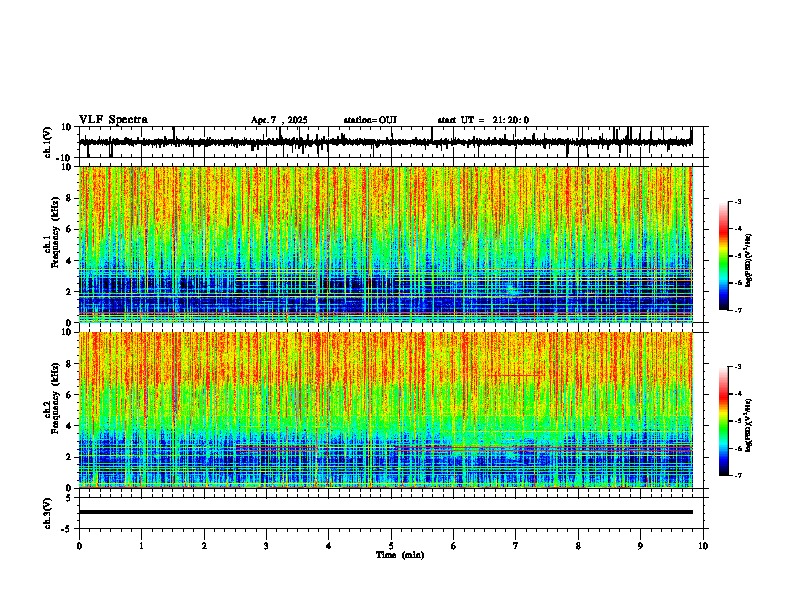Click the time axis tick label '0'
The image size is (792, 612).
(x=79, y=546)
